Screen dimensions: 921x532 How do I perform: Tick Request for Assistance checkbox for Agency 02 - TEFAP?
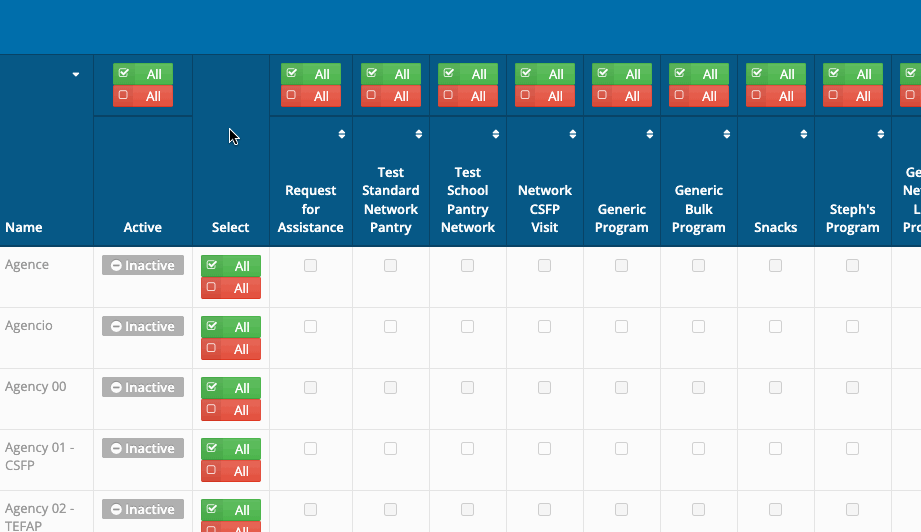(x=311, y=510)
